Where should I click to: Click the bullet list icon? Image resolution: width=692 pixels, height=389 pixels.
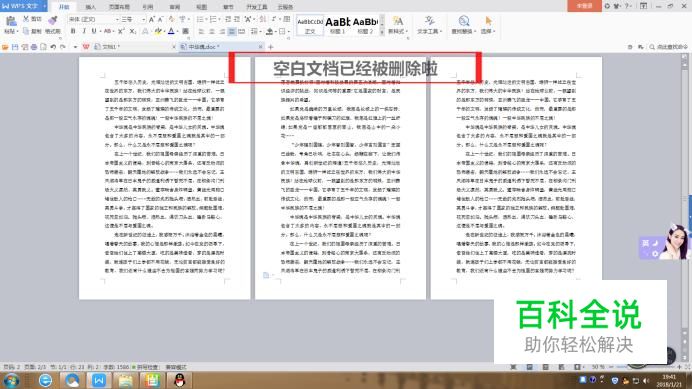point(200,19)
